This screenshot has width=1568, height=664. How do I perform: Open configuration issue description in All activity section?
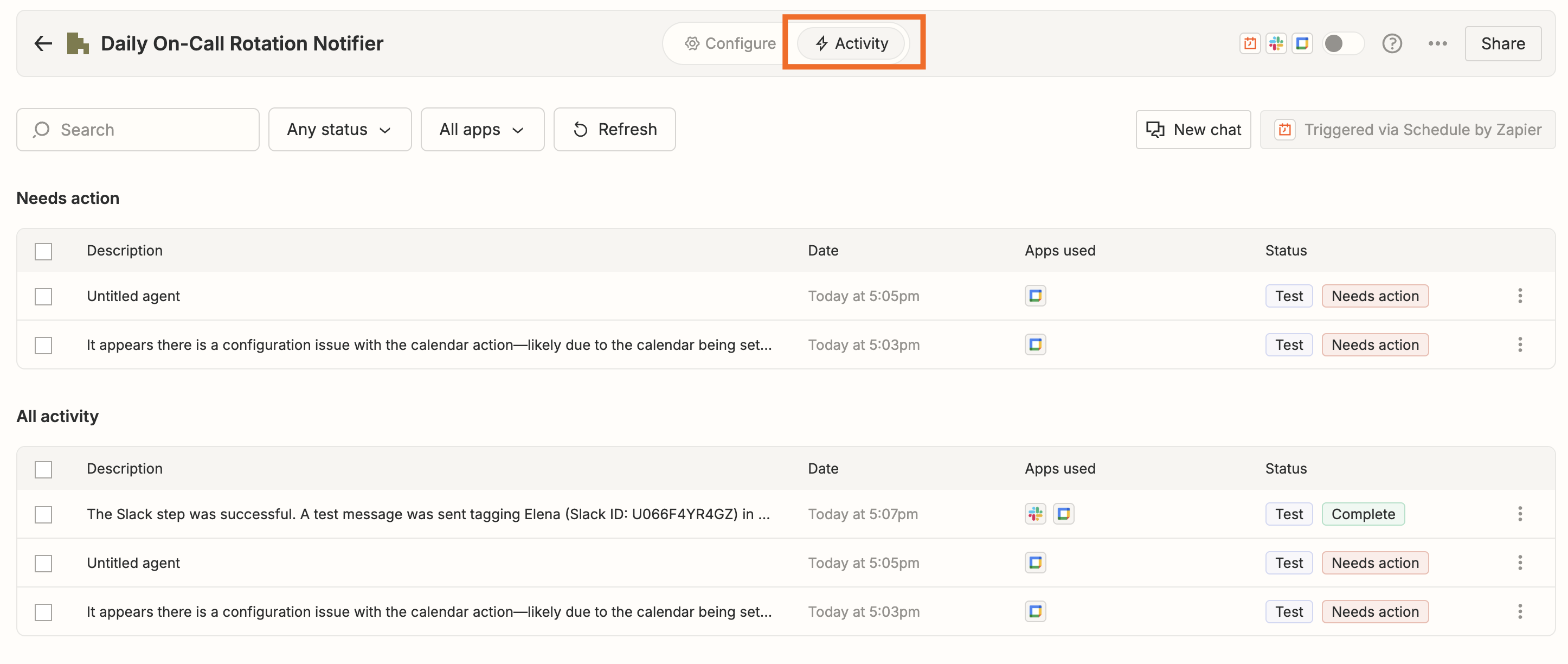(429, 611)
